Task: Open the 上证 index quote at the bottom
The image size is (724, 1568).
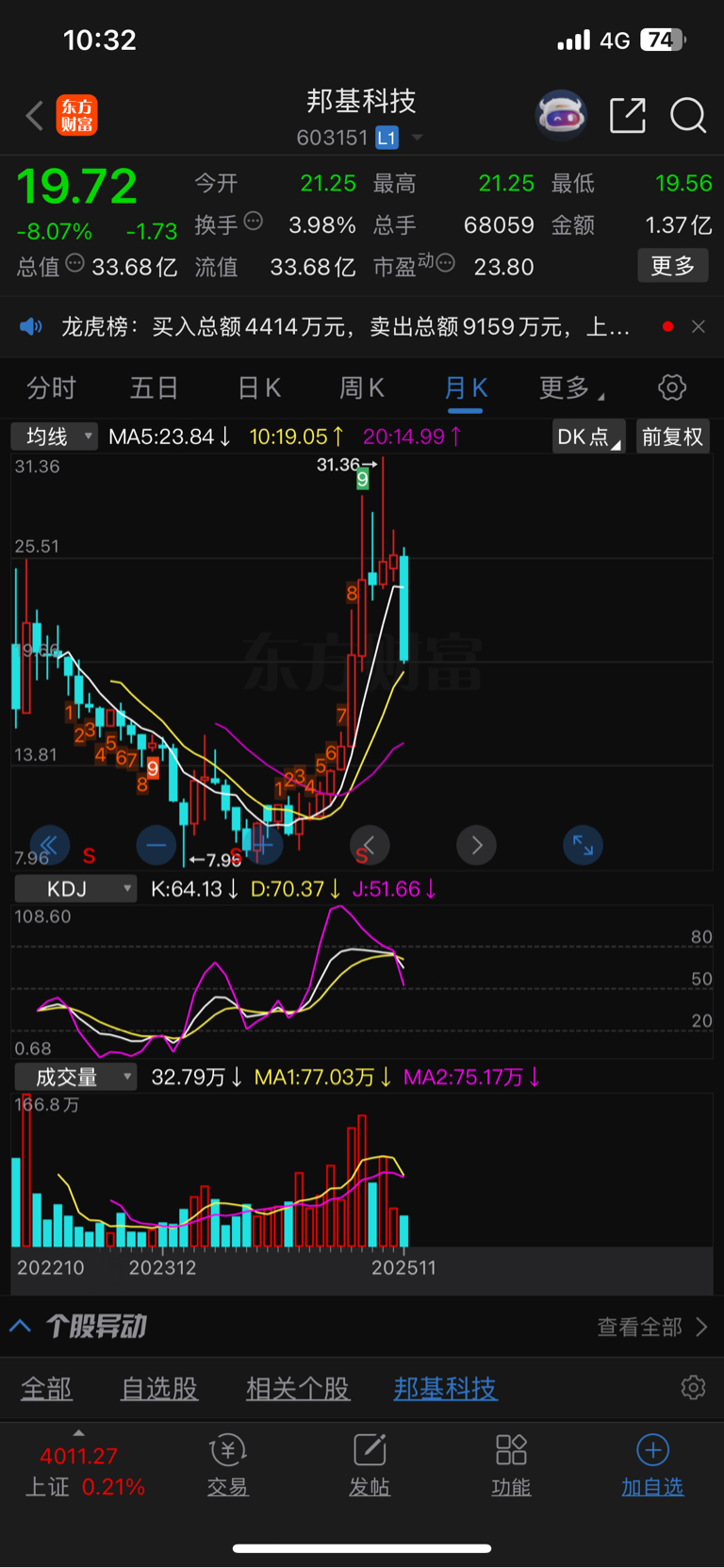Action: pyautogui.click(x=84, y=1472)
